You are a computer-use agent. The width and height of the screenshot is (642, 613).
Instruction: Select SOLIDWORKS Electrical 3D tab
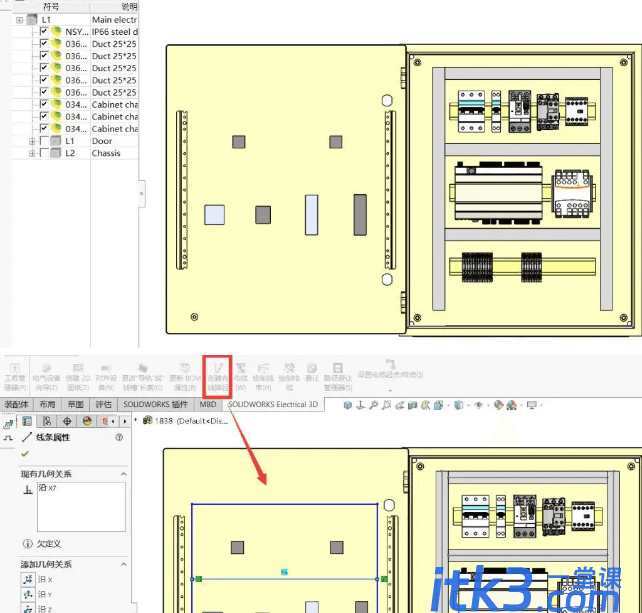point(273,405)
